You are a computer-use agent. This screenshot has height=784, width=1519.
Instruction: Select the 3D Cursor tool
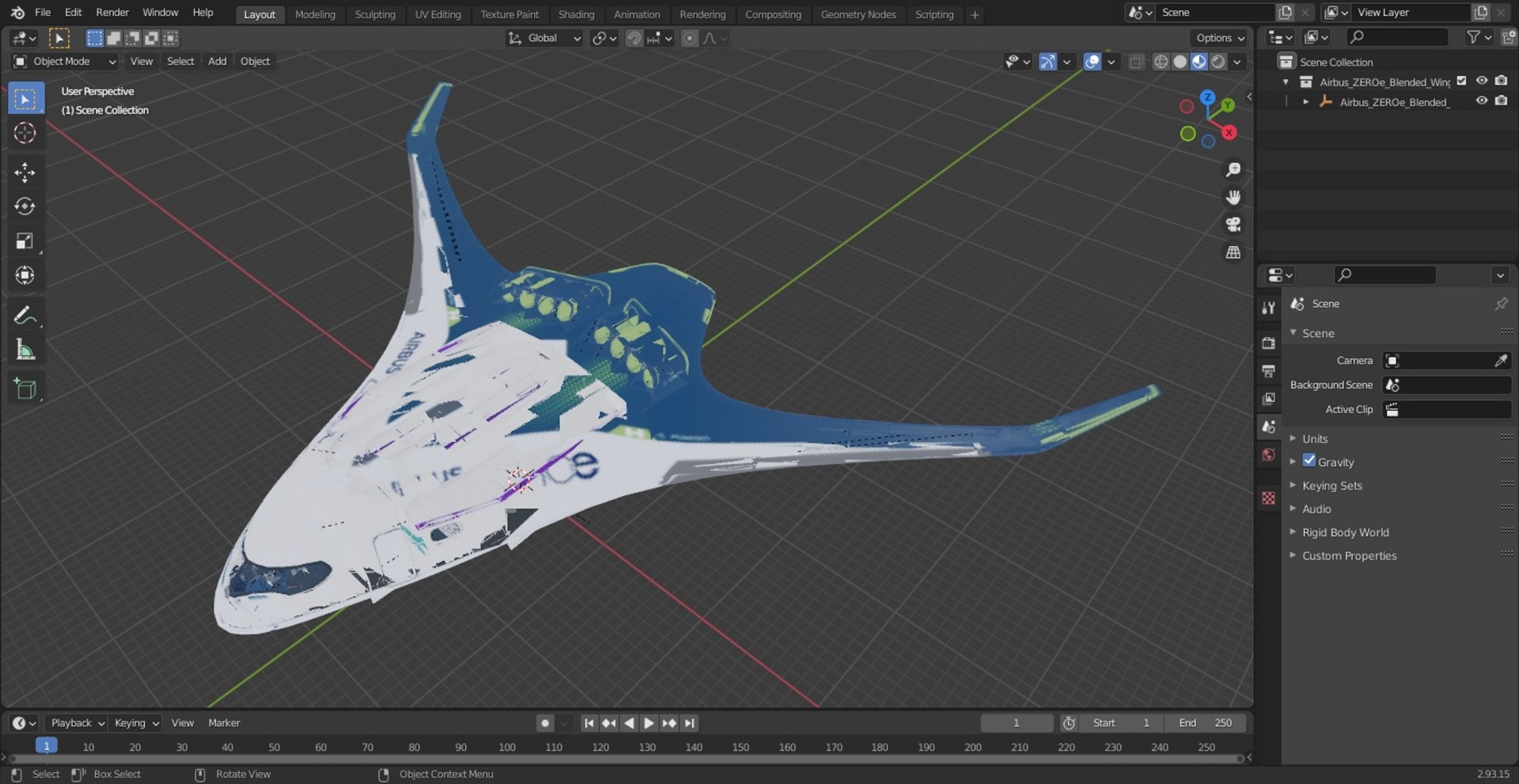coord(25,133)
